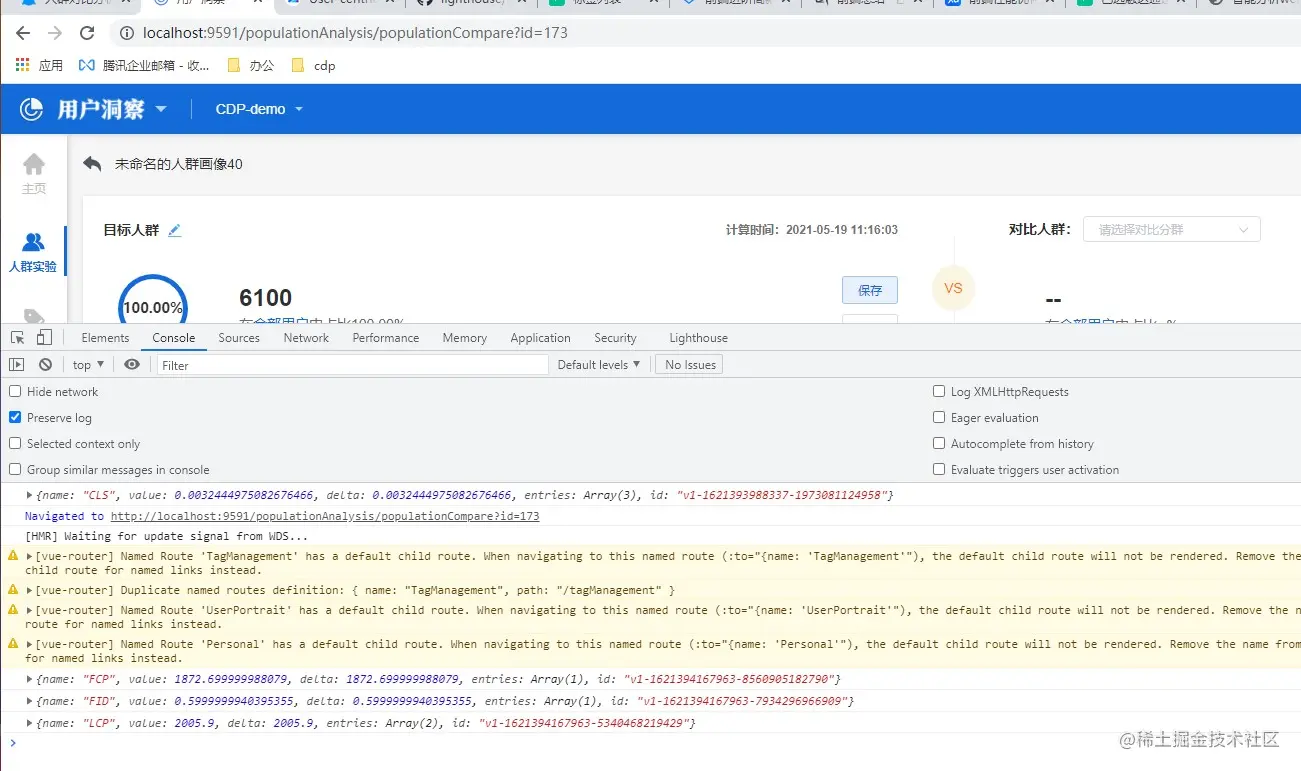Open the 请选择对比分群 select box
The image size is (1301, 771).
tap(1171, 229)
